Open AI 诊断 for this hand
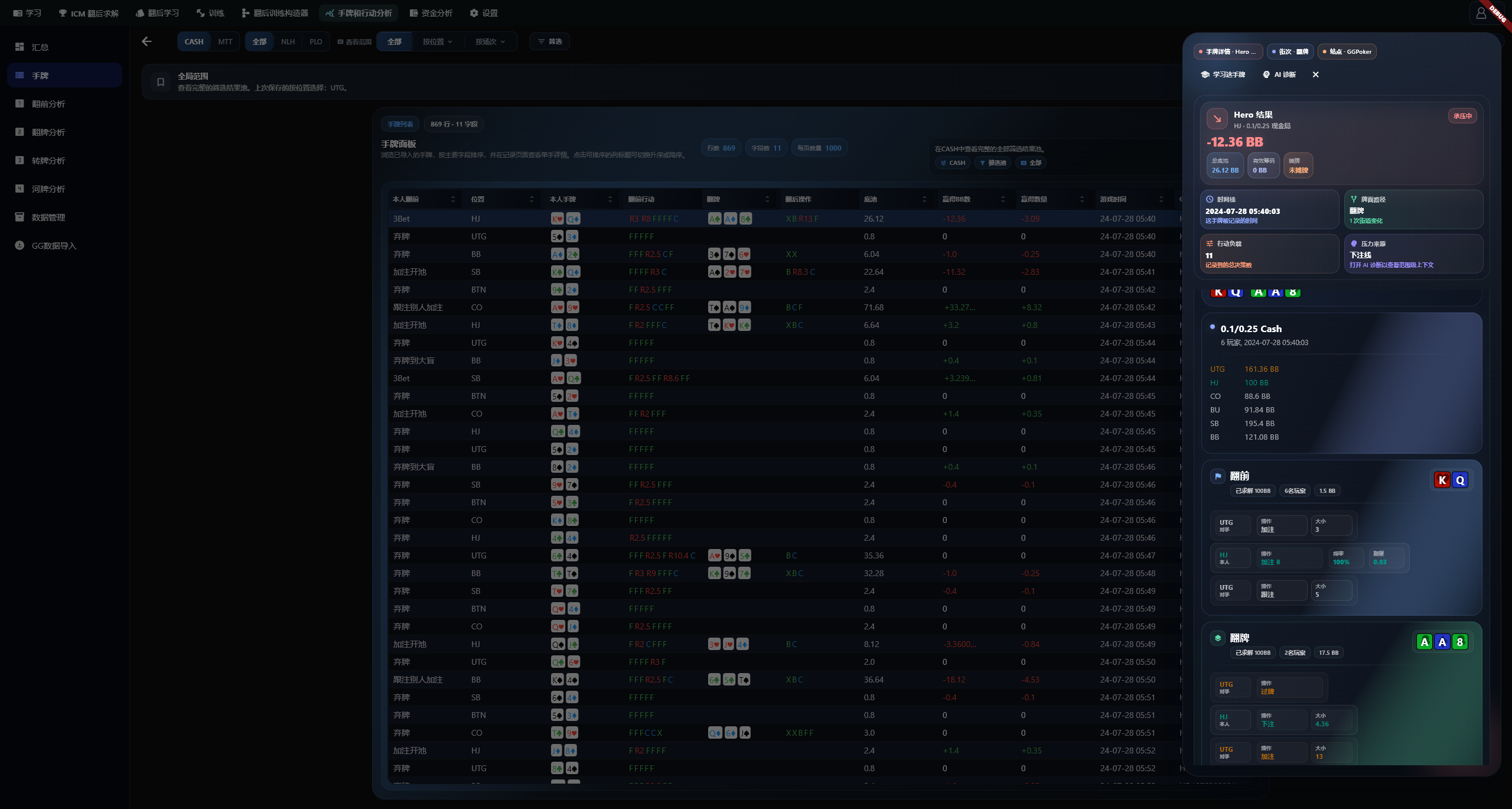 [1279, 74]
